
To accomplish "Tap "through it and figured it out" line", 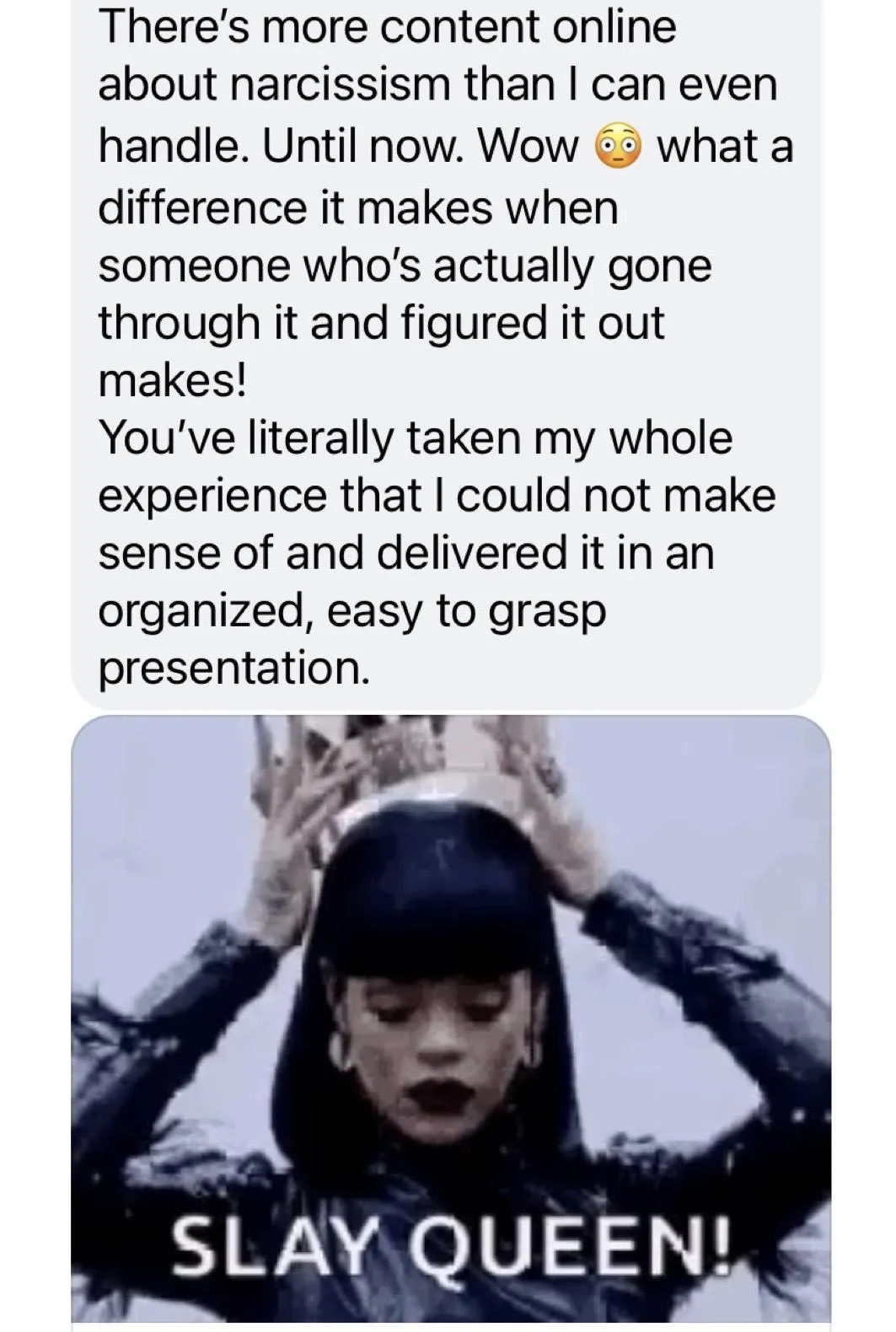I will [382, 322].
